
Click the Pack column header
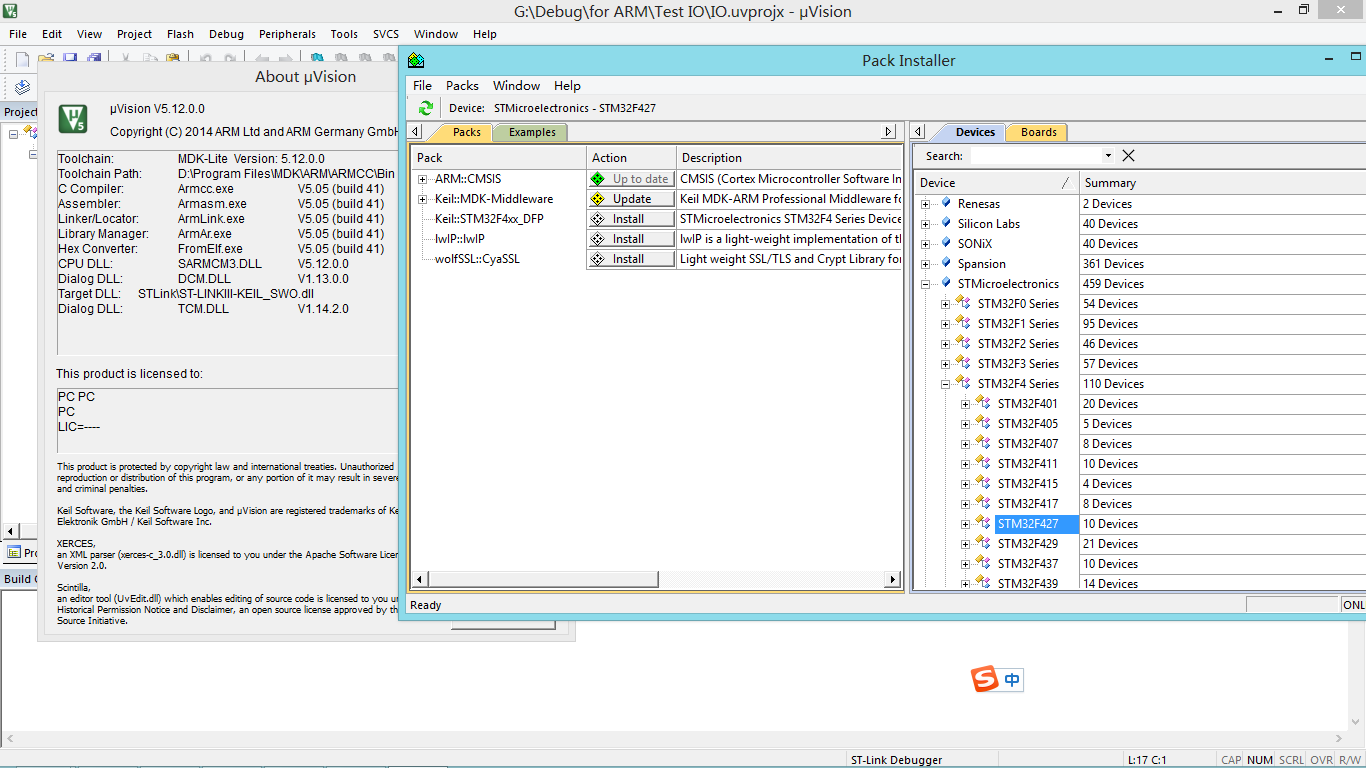coord(499,158)
